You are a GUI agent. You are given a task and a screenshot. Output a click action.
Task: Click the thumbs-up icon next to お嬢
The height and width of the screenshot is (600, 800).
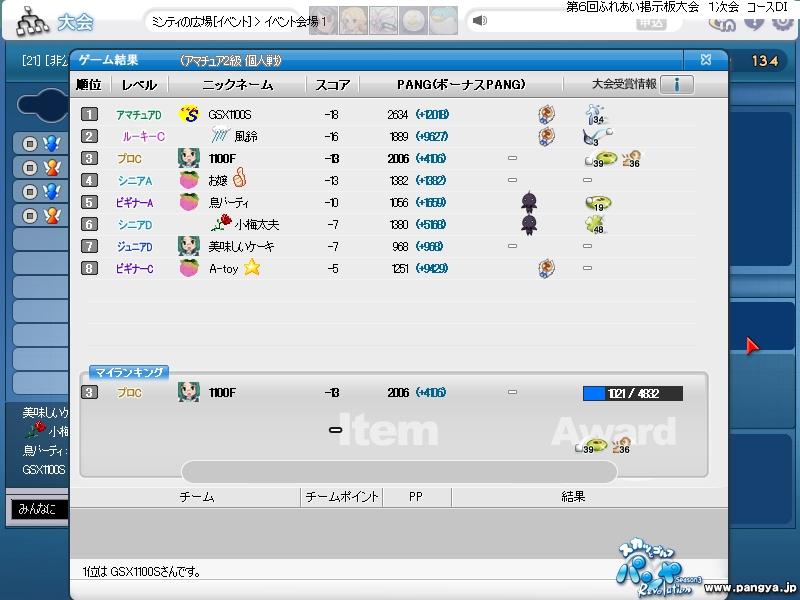(x=240, y=180)
